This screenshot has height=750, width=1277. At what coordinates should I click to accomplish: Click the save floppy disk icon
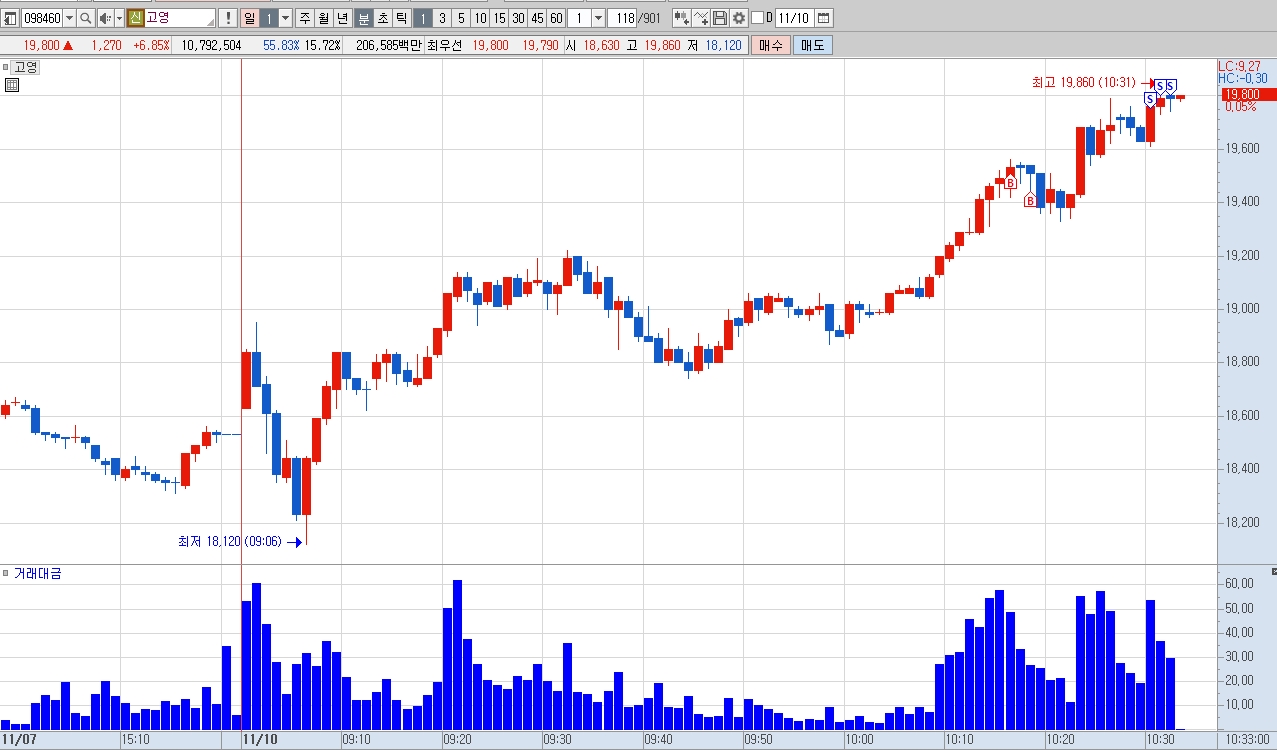click(720, 18)
